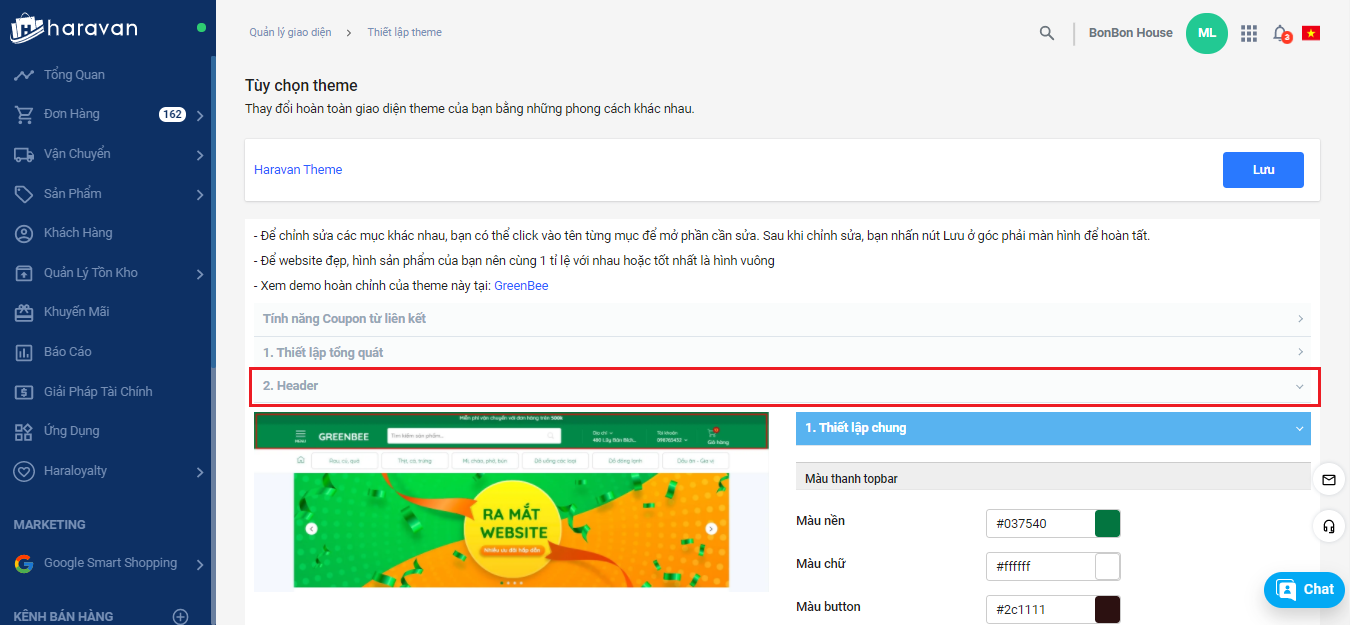The image size is (1350, 625).
Task: Click the Khuyến Mãi gift icon
Action: coord(24,313)
